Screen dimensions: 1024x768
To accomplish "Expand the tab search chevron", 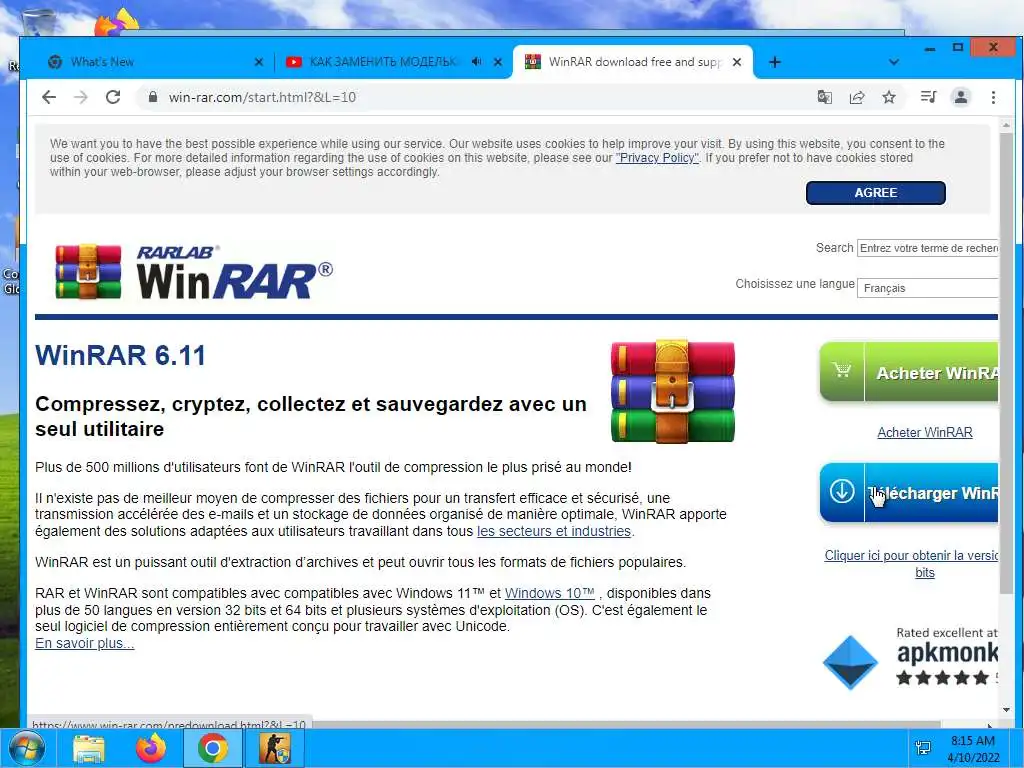I will tap(894, 62).
